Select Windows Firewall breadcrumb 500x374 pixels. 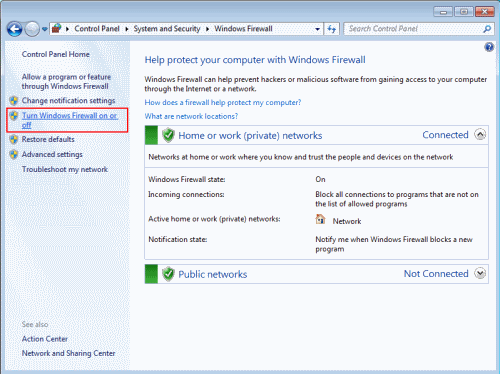click(243, 29)
